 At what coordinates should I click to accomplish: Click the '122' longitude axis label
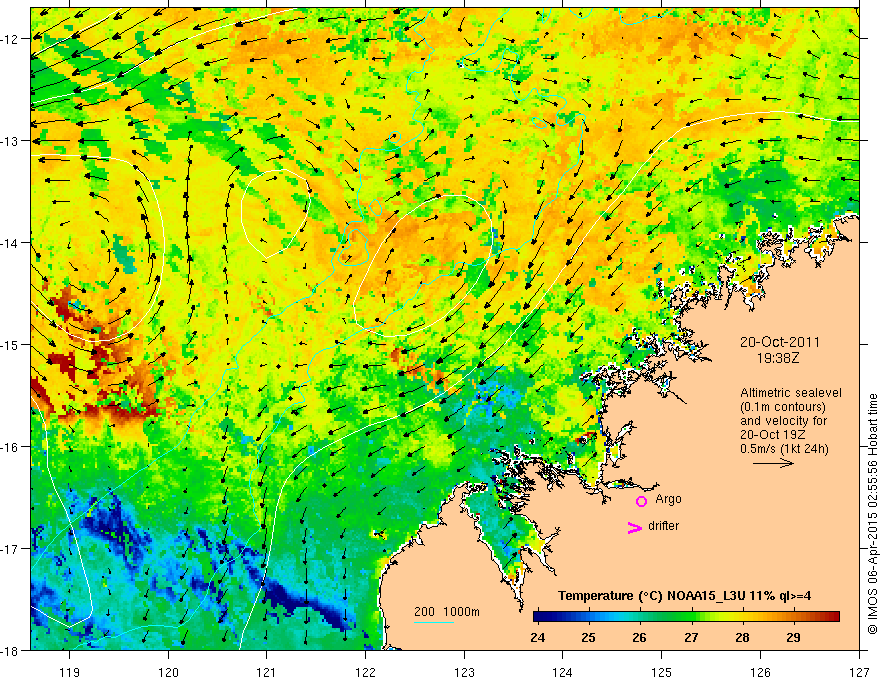pos(365,672)
